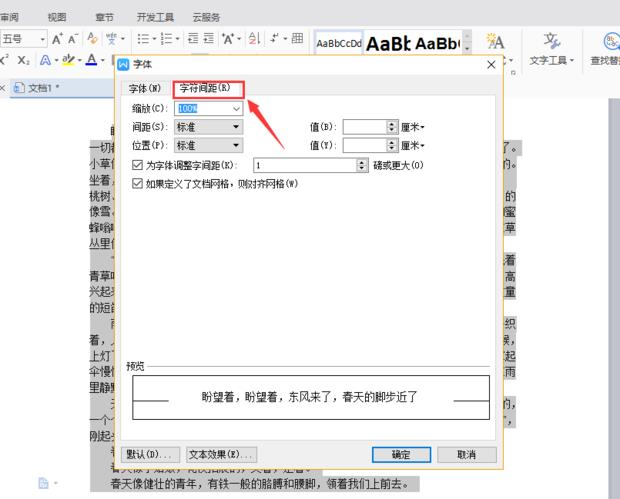Expand the highlight color dropdown arrow
620x499 pixels.
pos(79,60)
